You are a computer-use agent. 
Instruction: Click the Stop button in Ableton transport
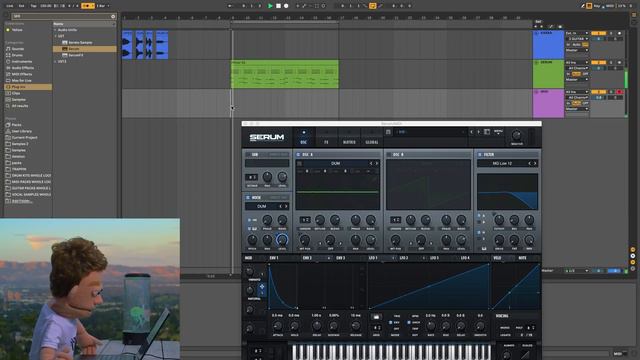click(278, 6)
